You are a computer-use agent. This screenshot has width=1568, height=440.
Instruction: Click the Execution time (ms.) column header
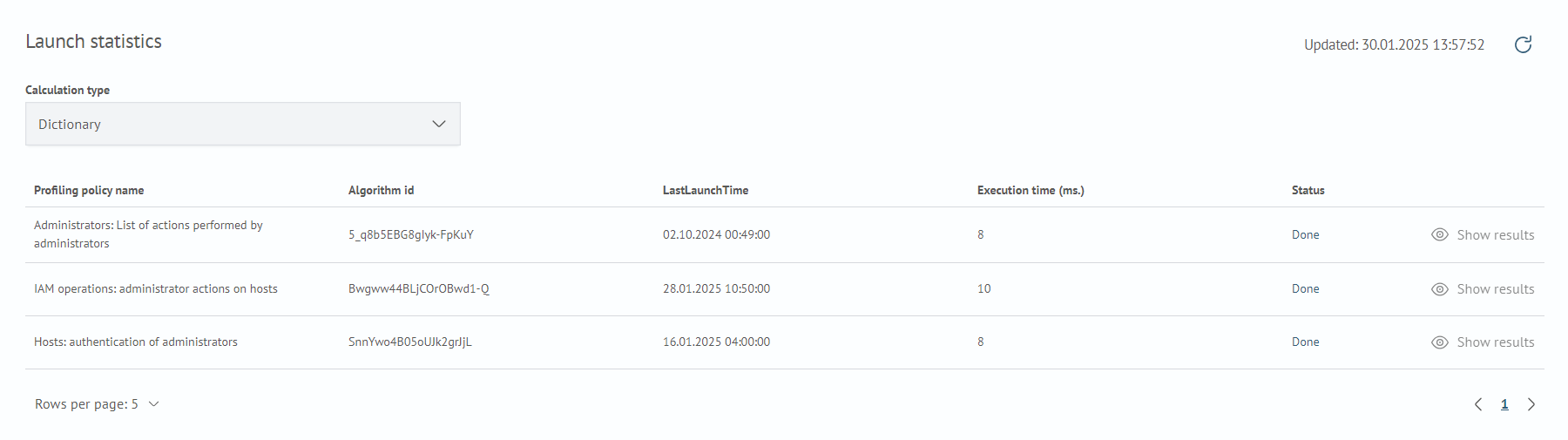(x=1031, y=190)
